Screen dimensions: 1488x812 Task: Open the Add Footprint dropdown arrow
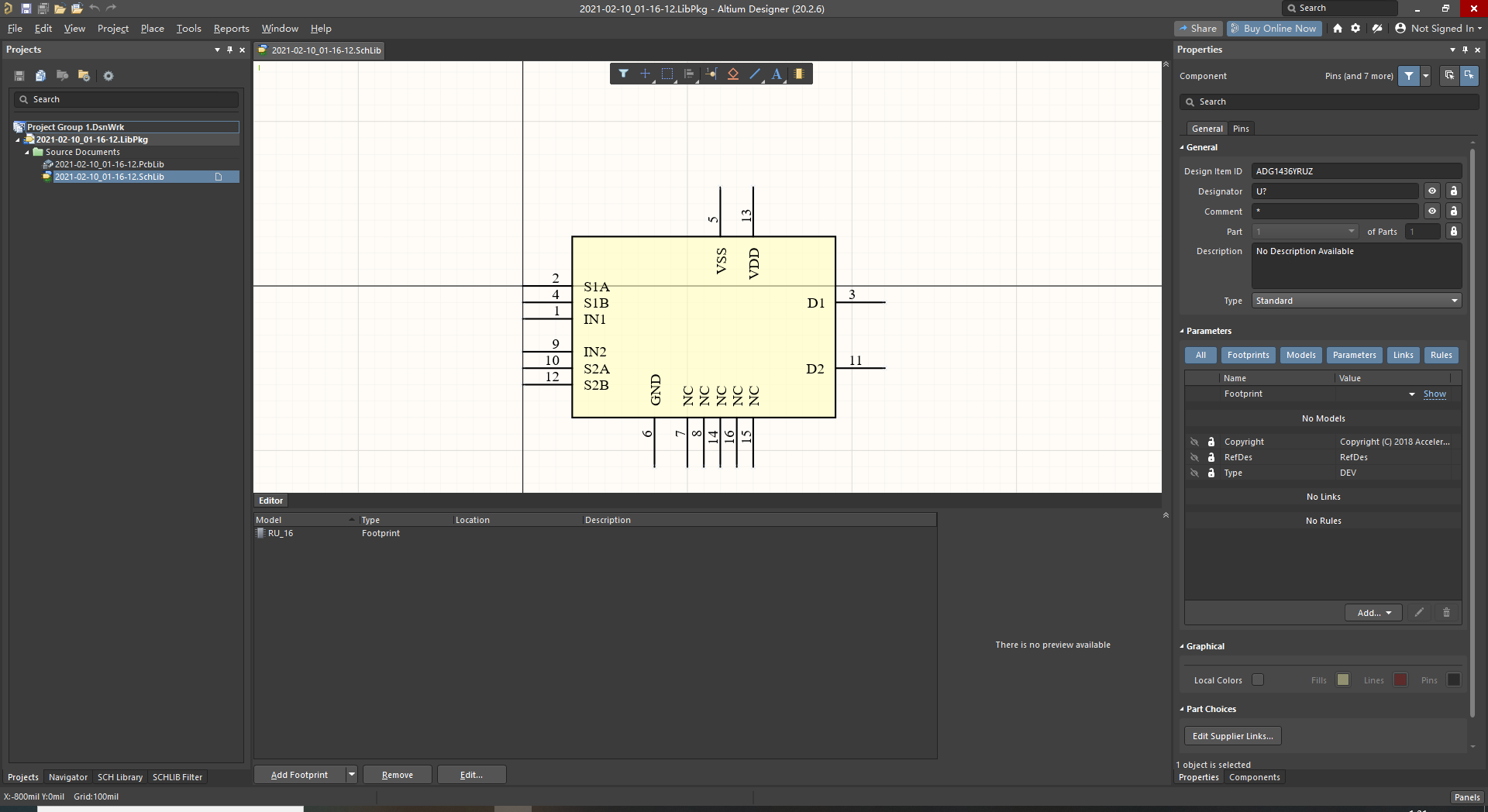tap(352, 775)
